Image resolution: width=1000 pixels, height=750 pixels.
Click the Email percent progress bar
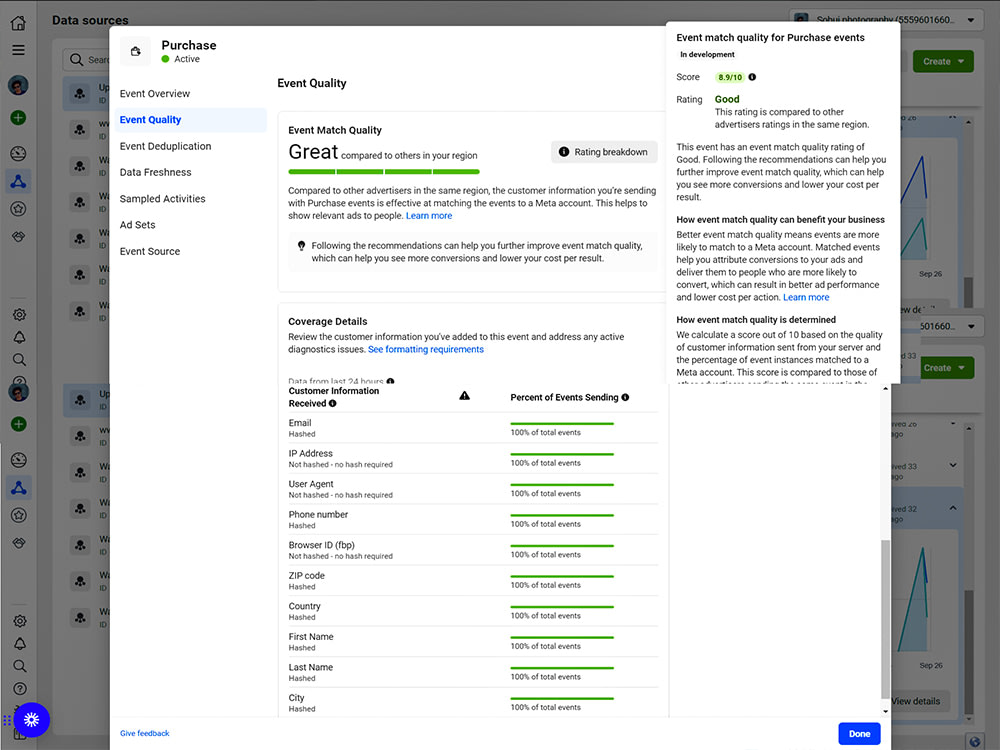pos(562,423)
